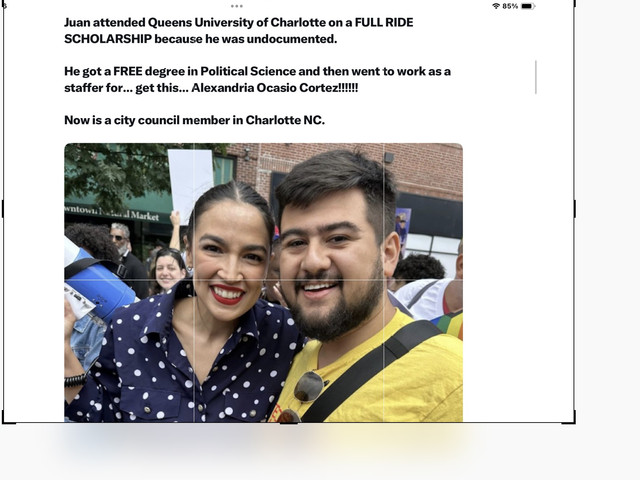This screenshot has height=480, width=640.
Task: Click the 'FULL RIDE SCHOLARSHIP' text
Action: point(239,31)
